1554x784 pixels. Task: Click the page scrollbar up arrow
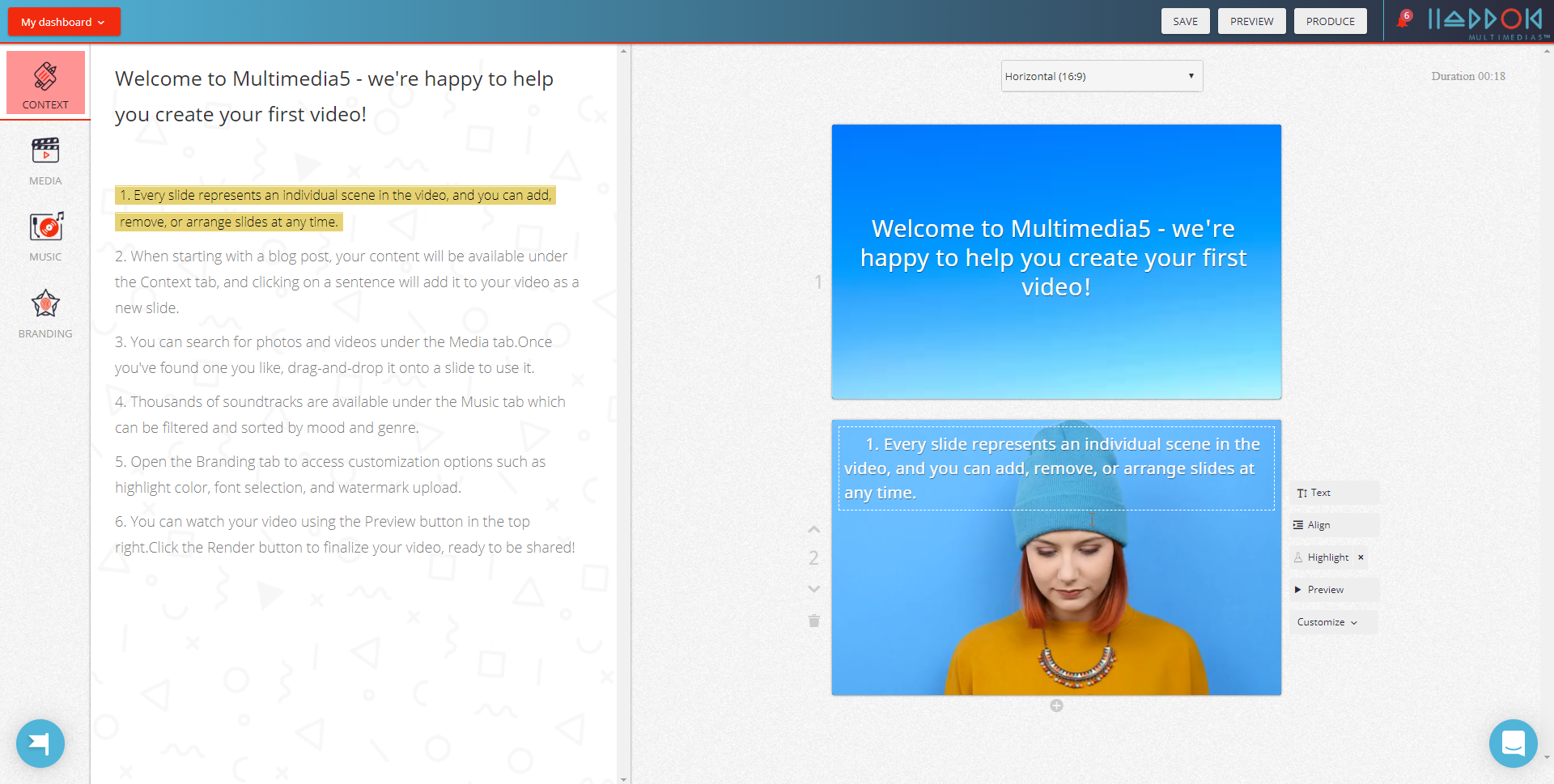(1548, 51)
